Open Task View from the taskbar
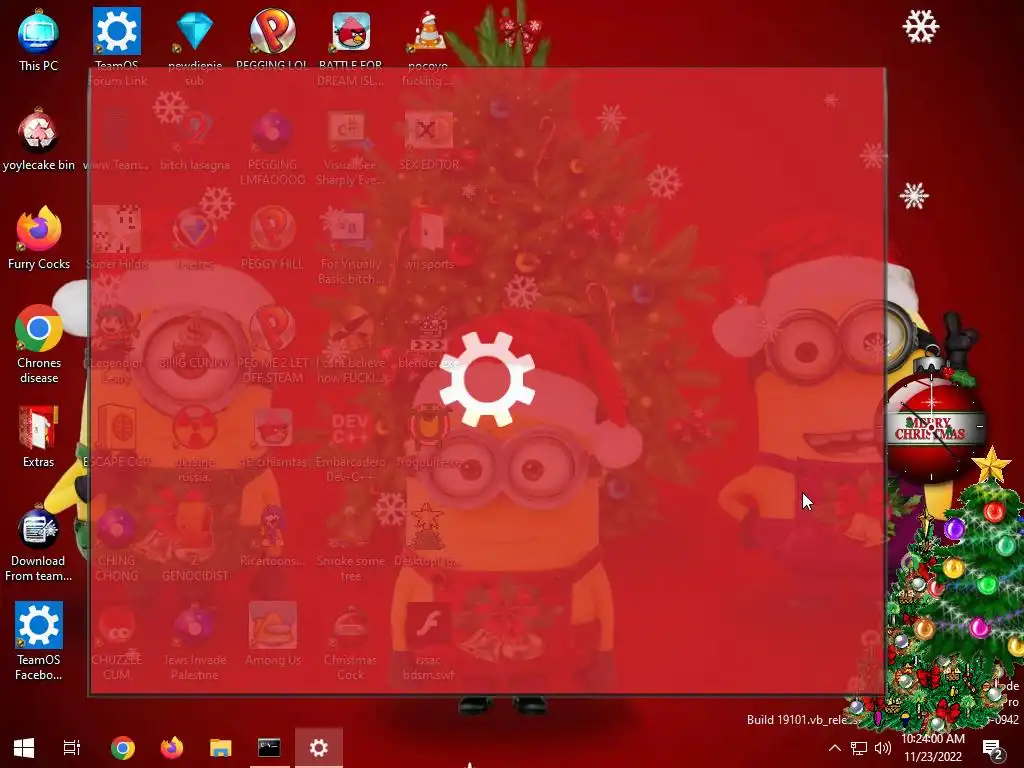This screenshot has height=768, width=1024. tap(71, 748)
